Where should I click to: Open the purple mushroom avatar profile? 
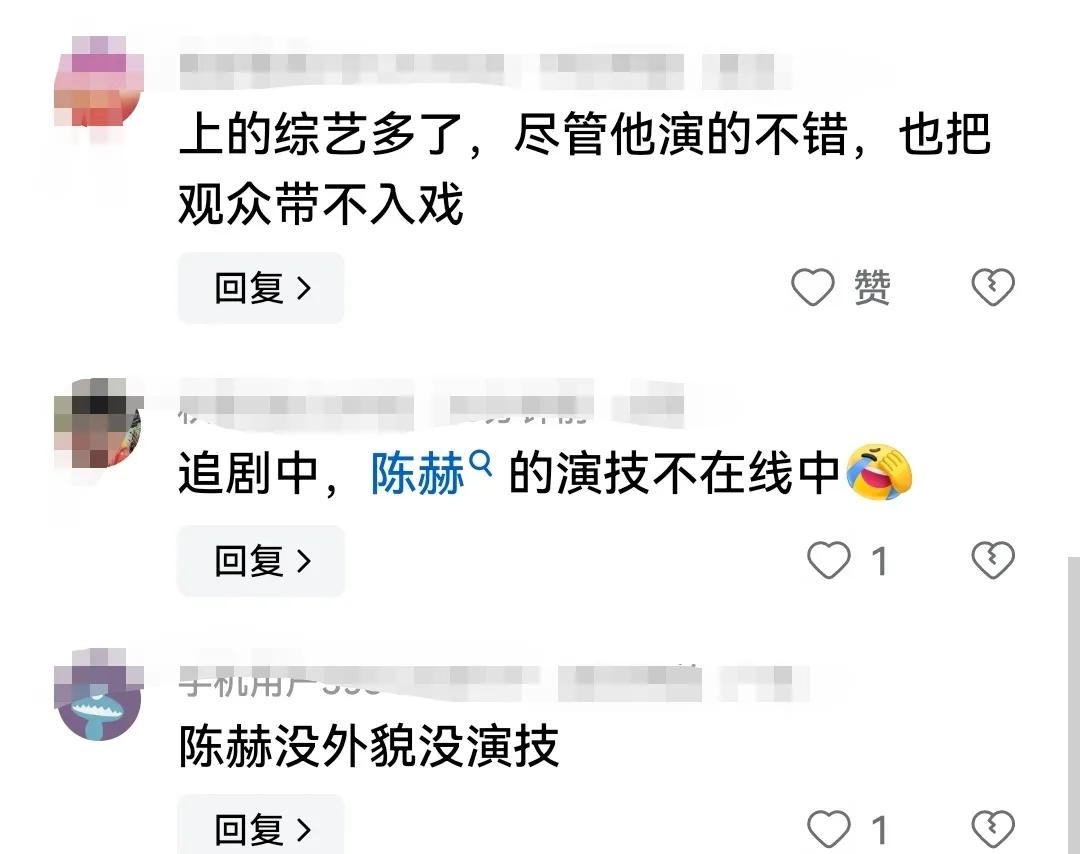tap(98, 696)
